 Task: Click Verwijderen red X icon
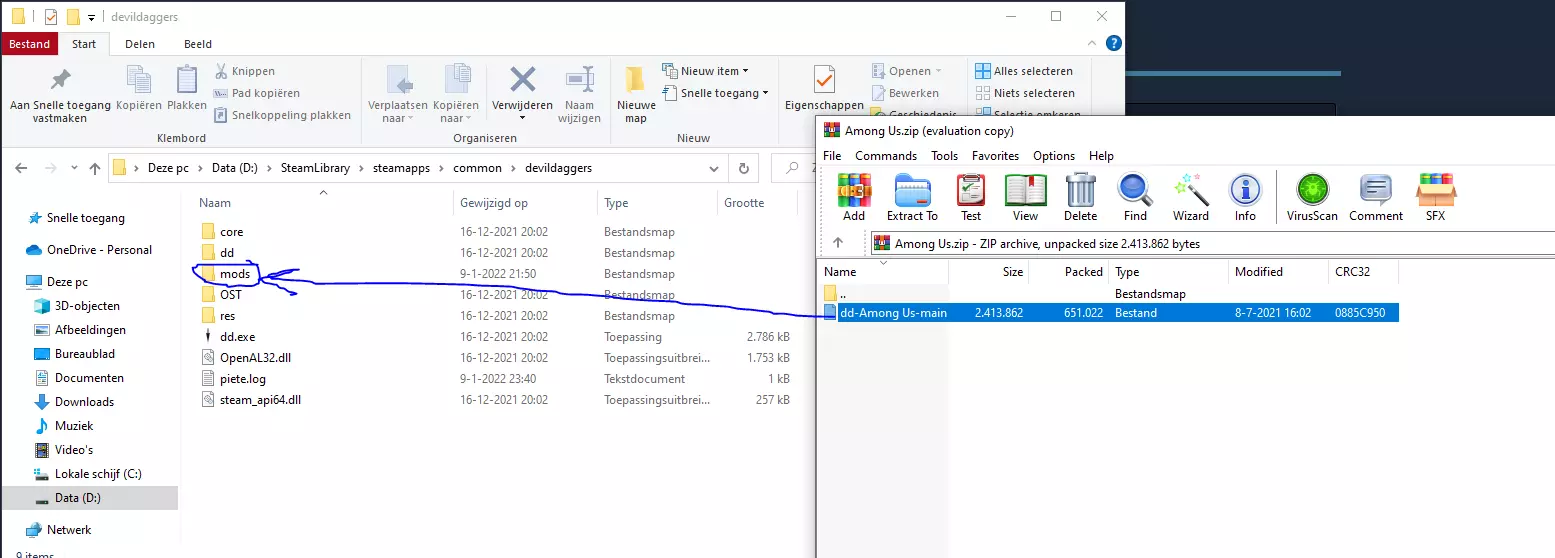[522, 80]
